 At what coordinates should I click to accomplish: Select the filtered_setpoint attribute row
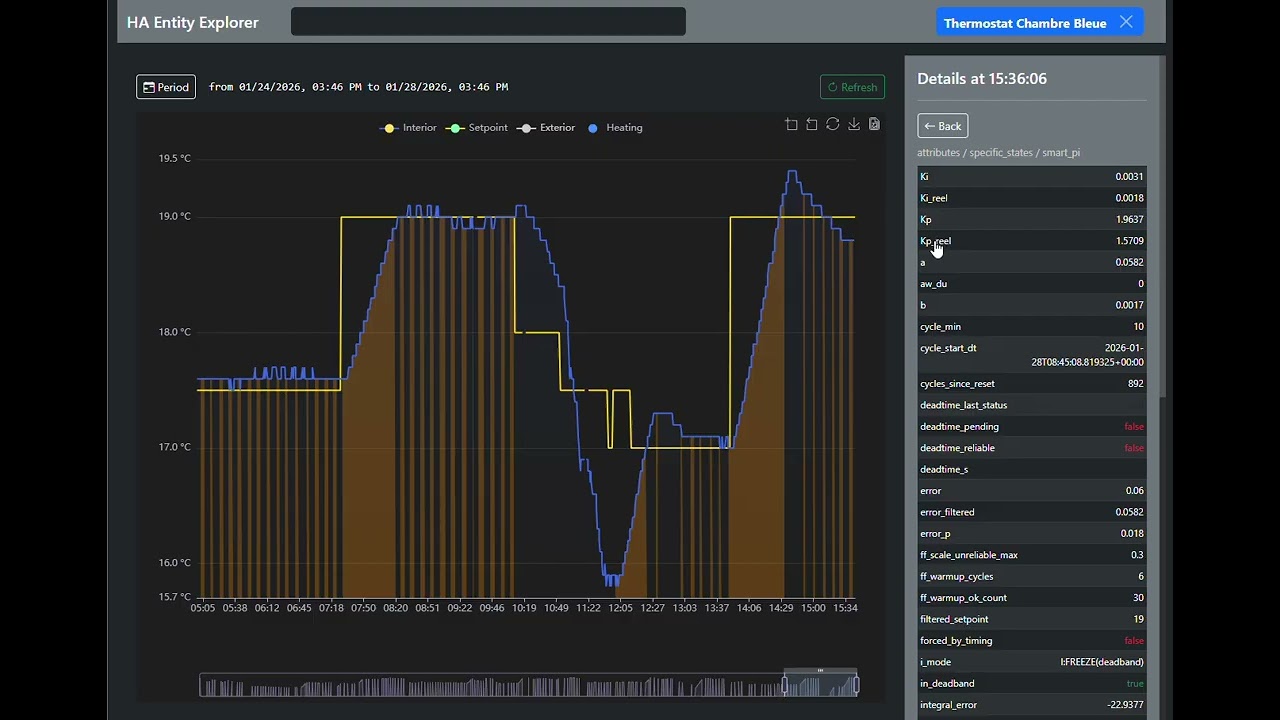coord(1031,620)
